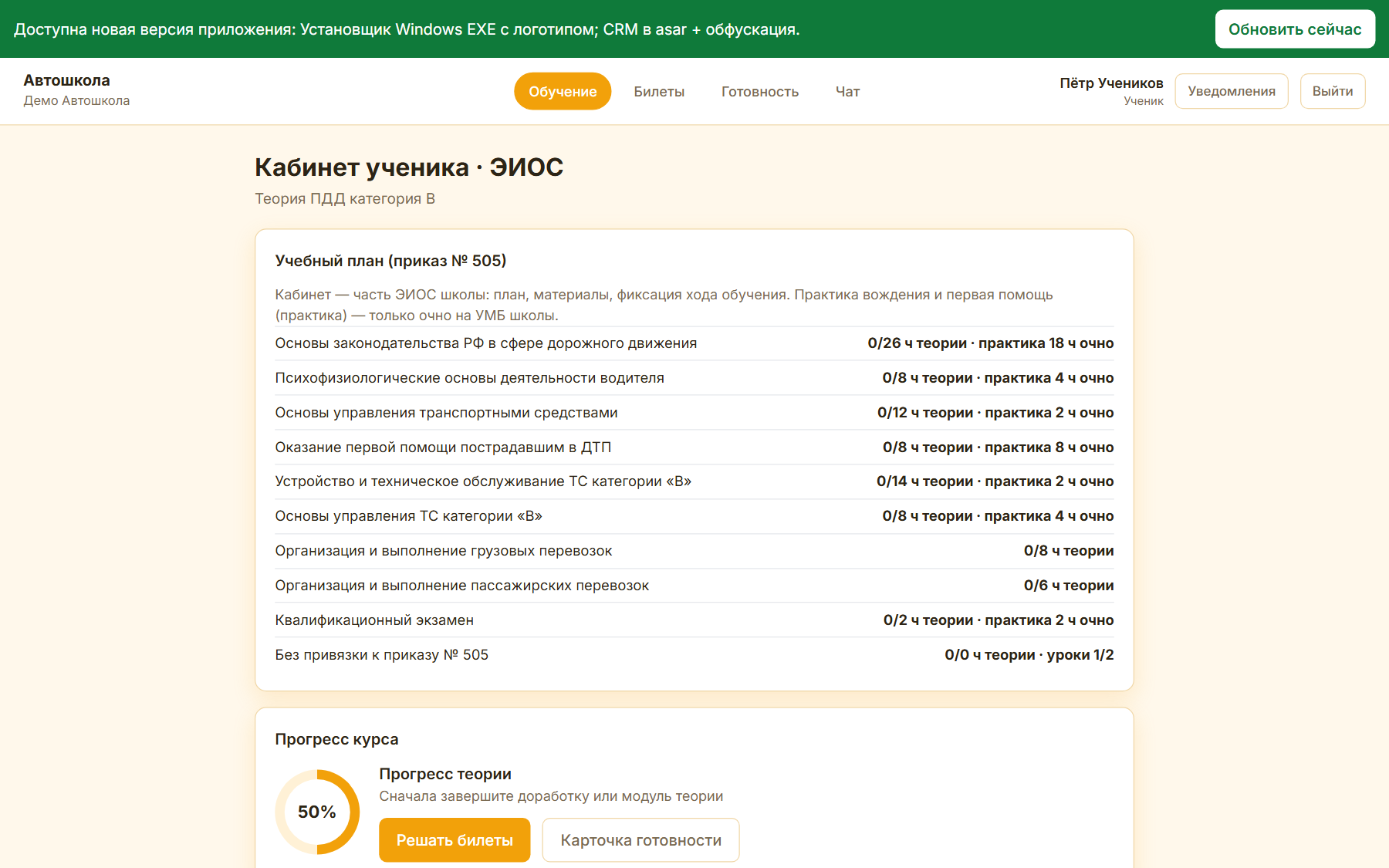Switch to the Билеты tab
Viewport: 1389px width, 868px height.
click(x=659, y=91)
